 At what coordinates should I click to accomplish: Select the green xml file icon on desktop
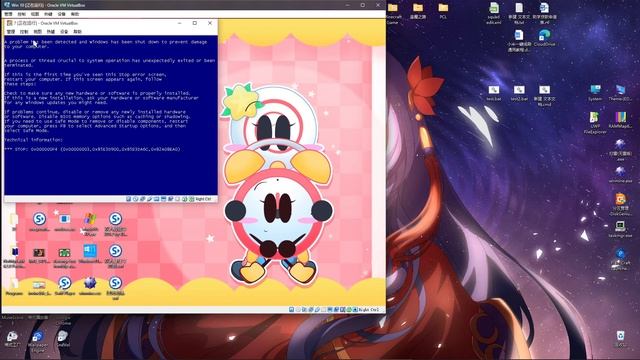tap(493, 8)
